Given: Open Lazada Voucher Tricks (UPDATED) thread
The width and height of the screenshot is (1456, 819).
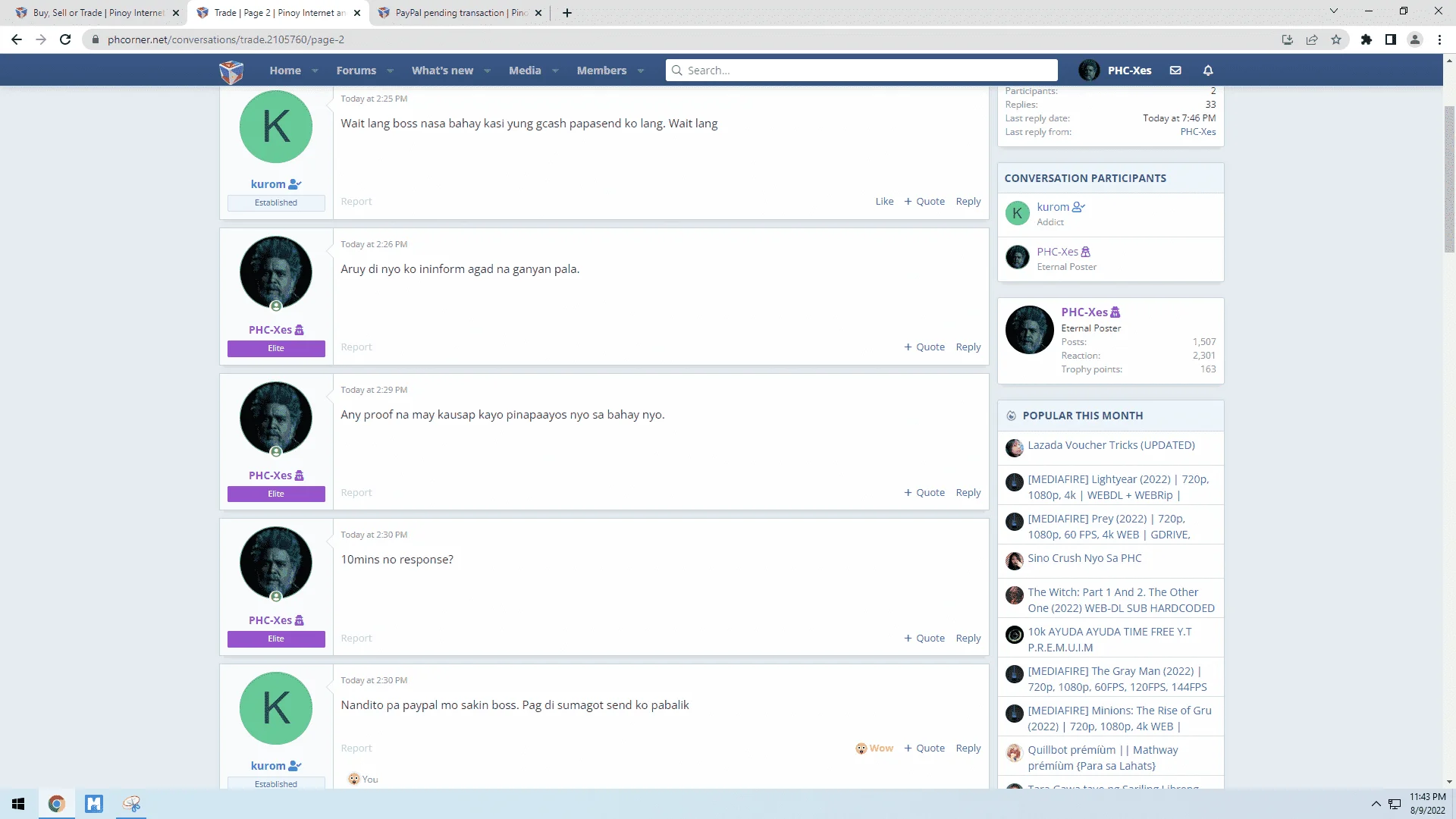Looking at the screenshot, I should point(1111,445).
